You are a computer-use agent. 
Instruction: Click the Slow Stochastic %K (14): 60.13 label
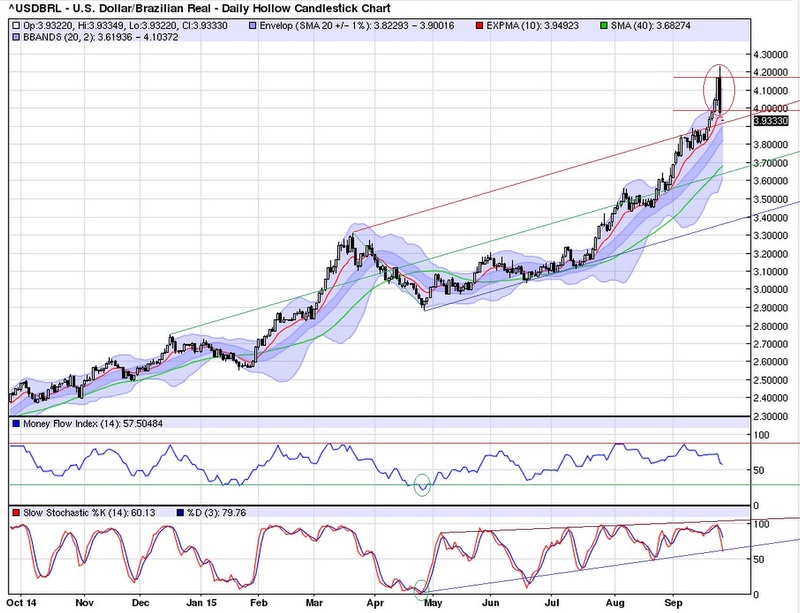click(x=89, y=512)
